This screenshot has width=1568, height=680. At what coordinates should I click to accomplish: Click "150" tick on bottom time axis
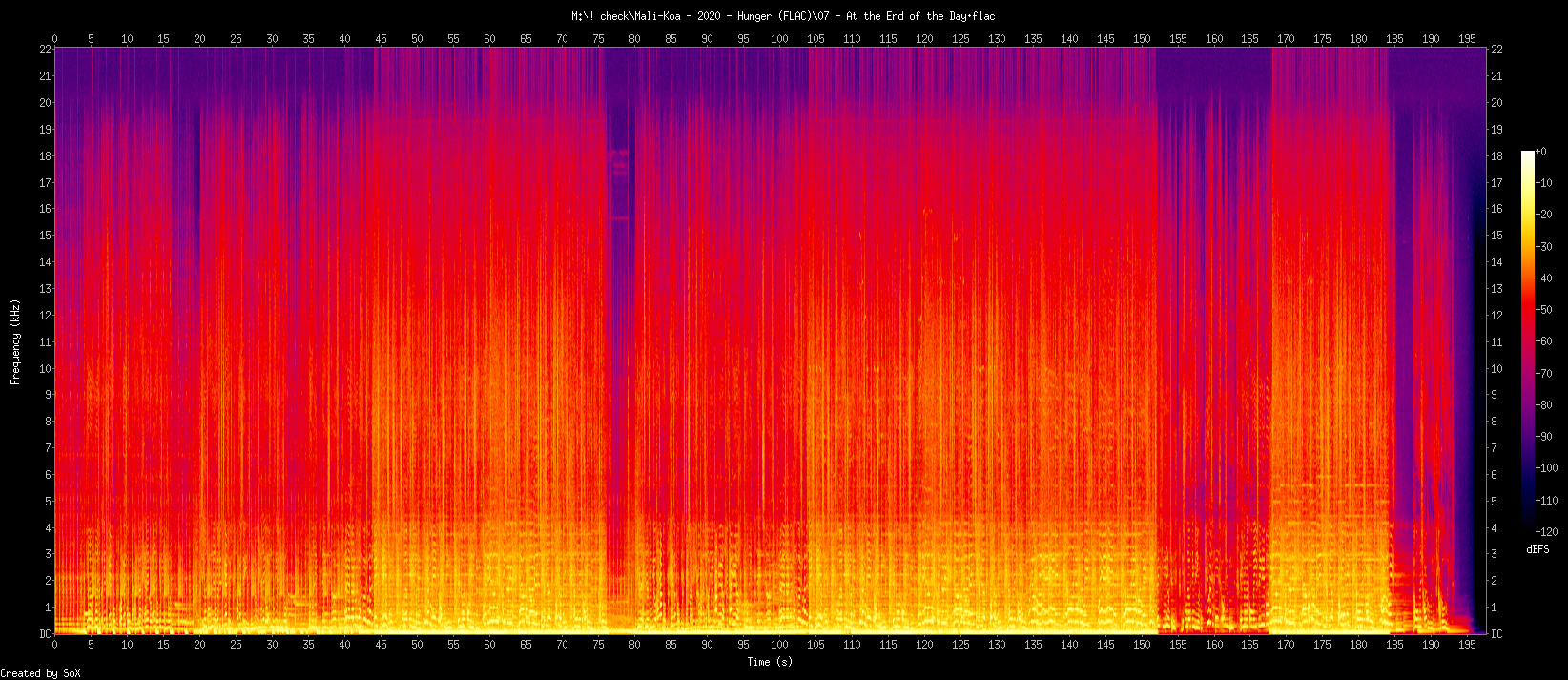coord(1142,645)
